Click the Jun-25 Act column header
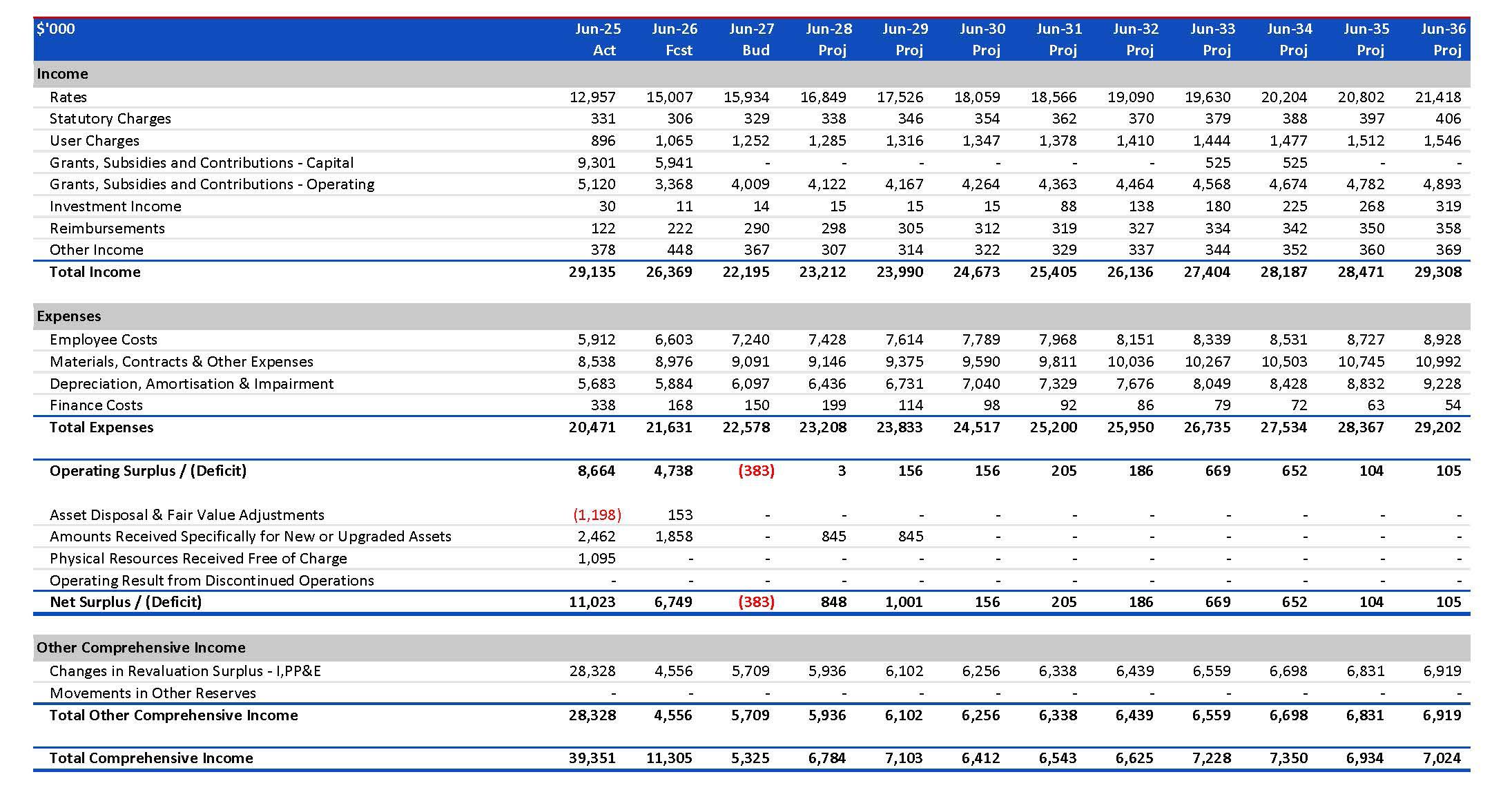1512x790 pixels. tap(598, 39)
